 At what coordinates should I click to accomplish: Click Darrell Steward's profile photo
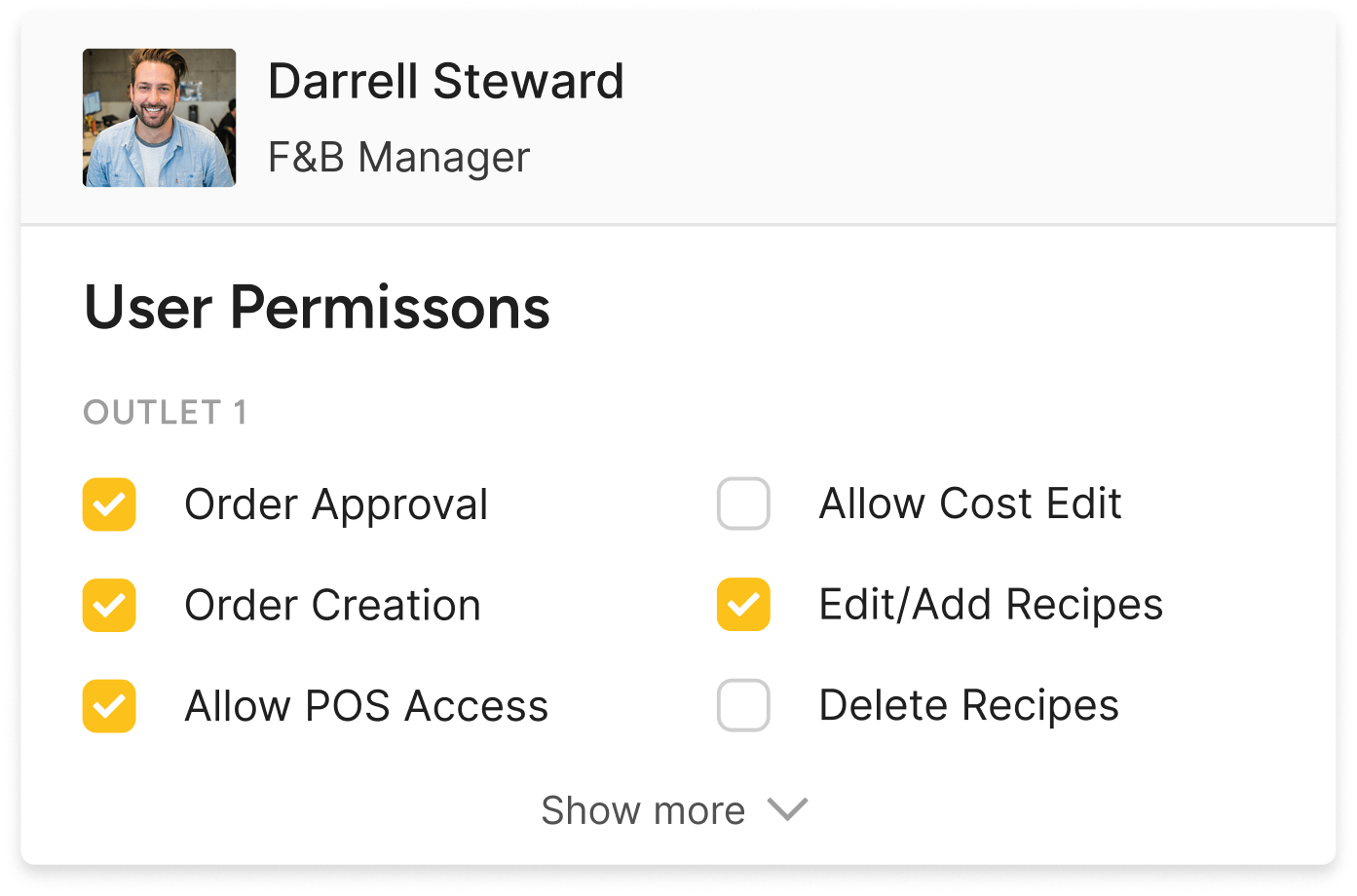(159, 118)
